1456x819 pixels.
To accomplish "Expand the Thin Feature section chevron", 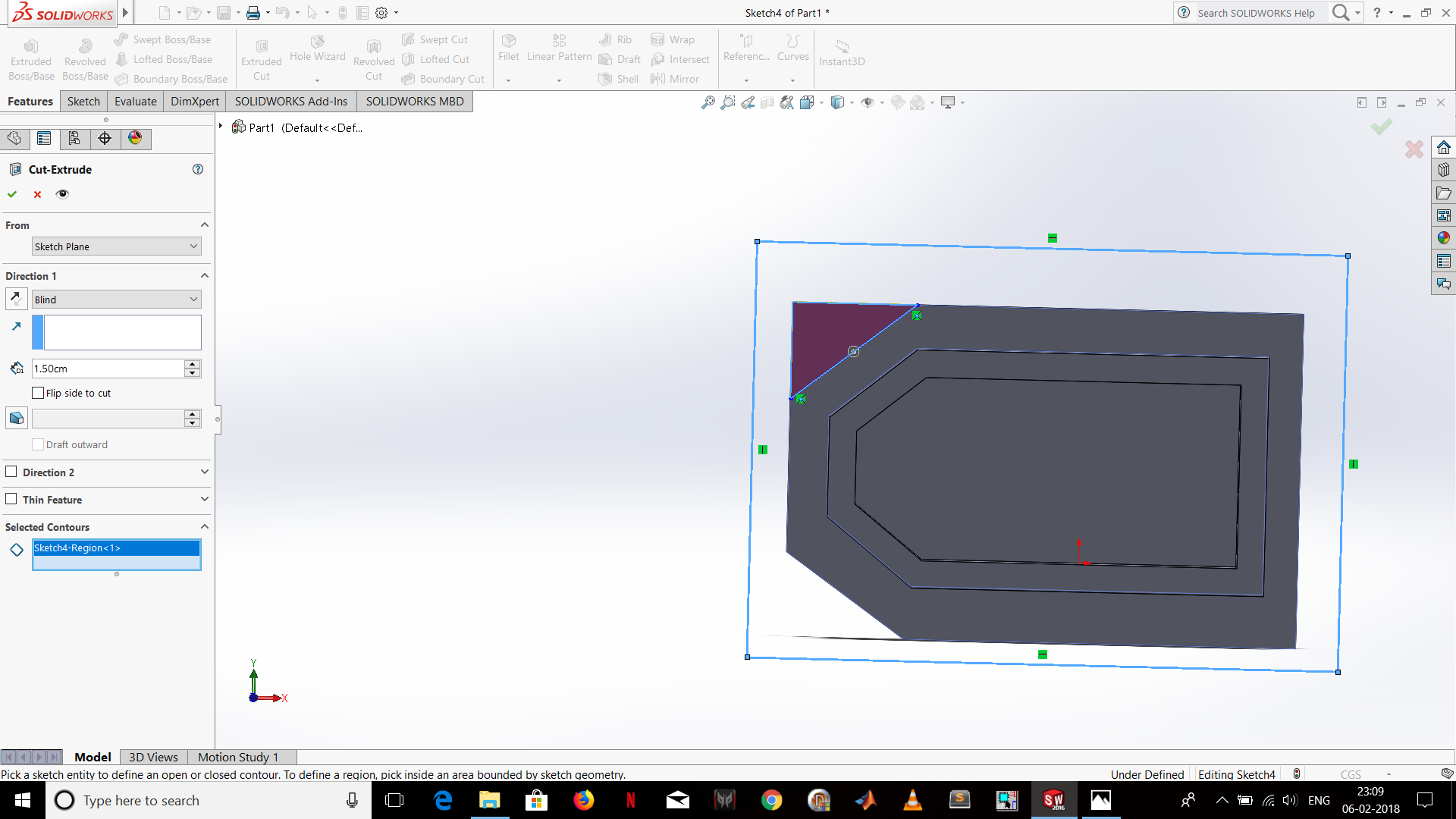I will tap(204, 499).
